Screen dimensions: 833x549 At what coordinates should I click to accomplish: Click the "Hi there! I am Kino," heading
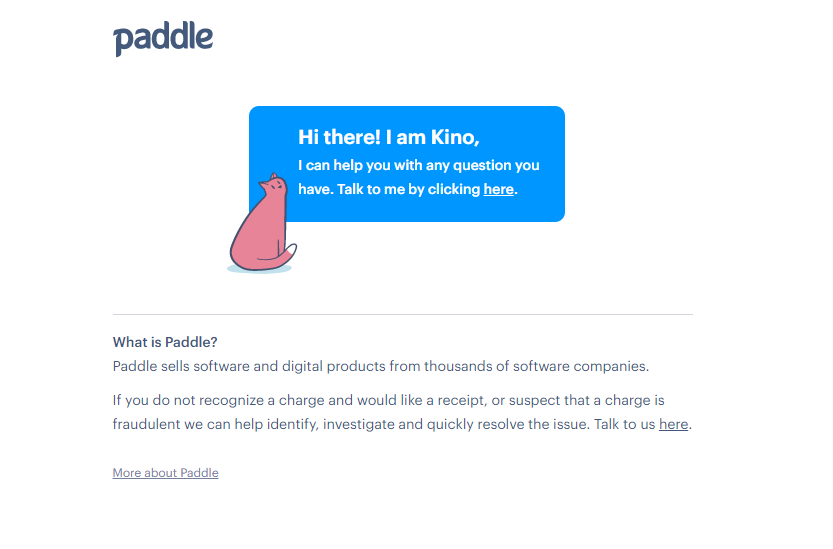[x=389, y=137]
